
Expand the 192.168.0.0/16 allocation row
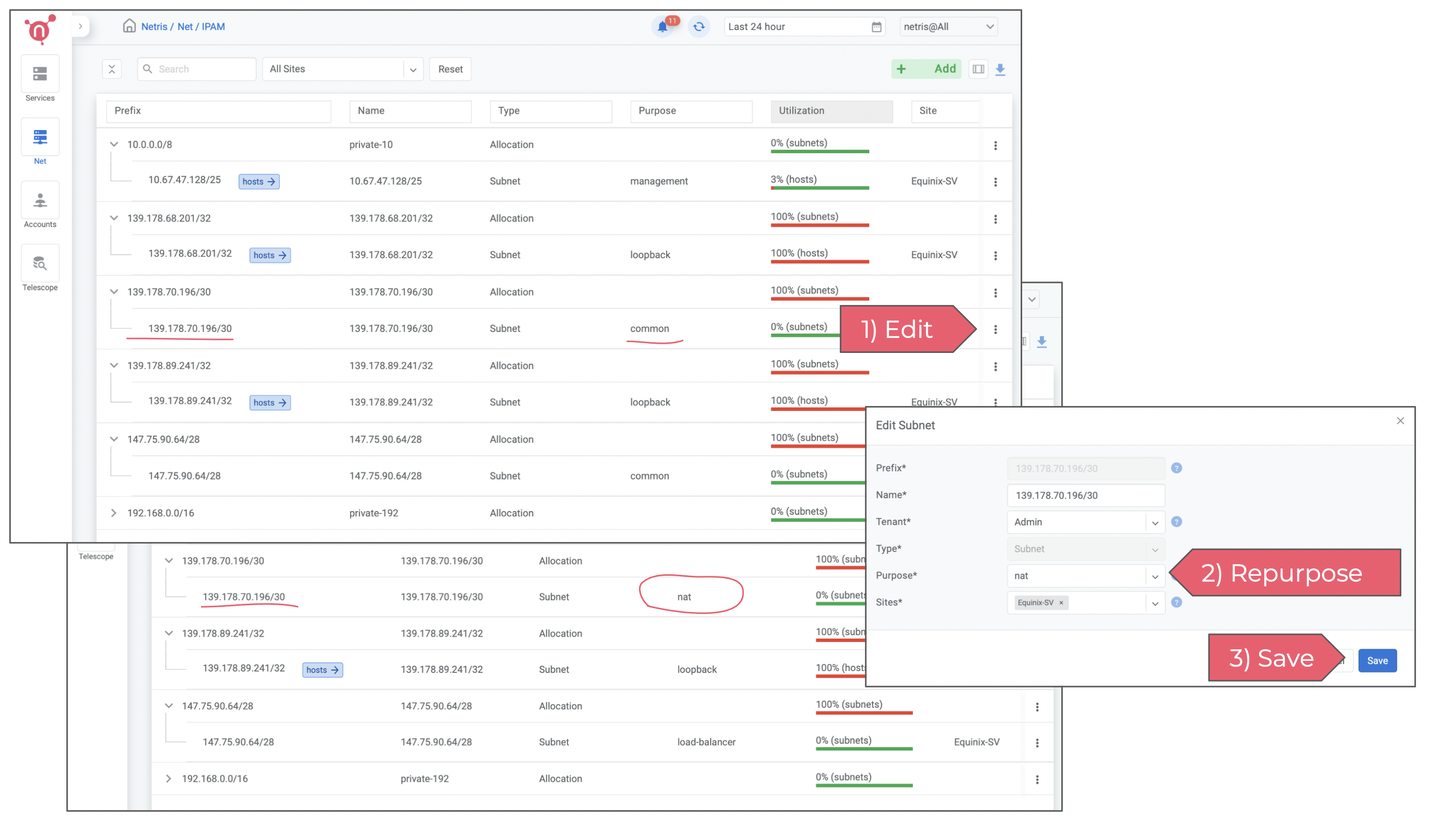tap(114, 513)
